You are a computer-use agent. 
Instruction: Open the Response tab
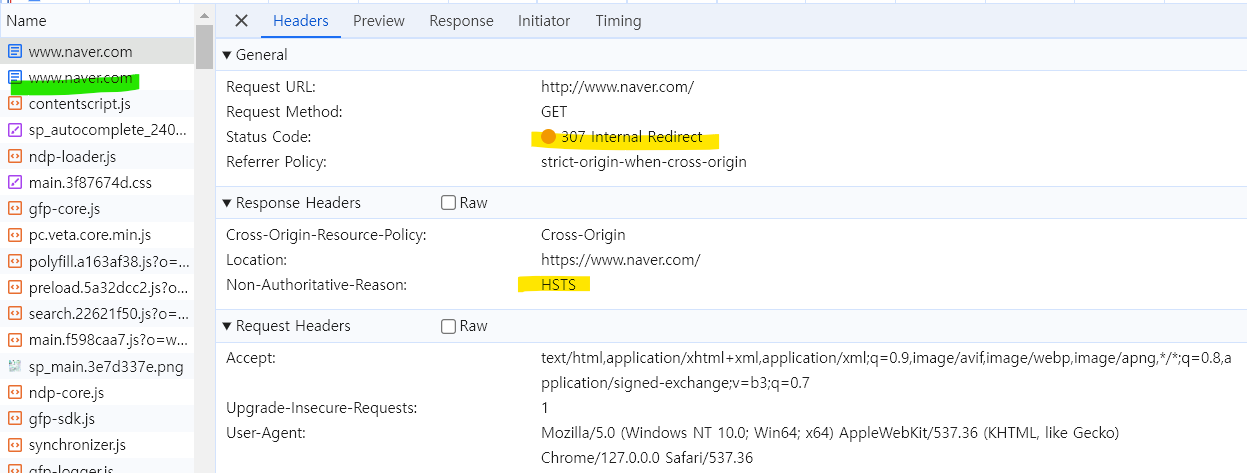pos(461,20)
